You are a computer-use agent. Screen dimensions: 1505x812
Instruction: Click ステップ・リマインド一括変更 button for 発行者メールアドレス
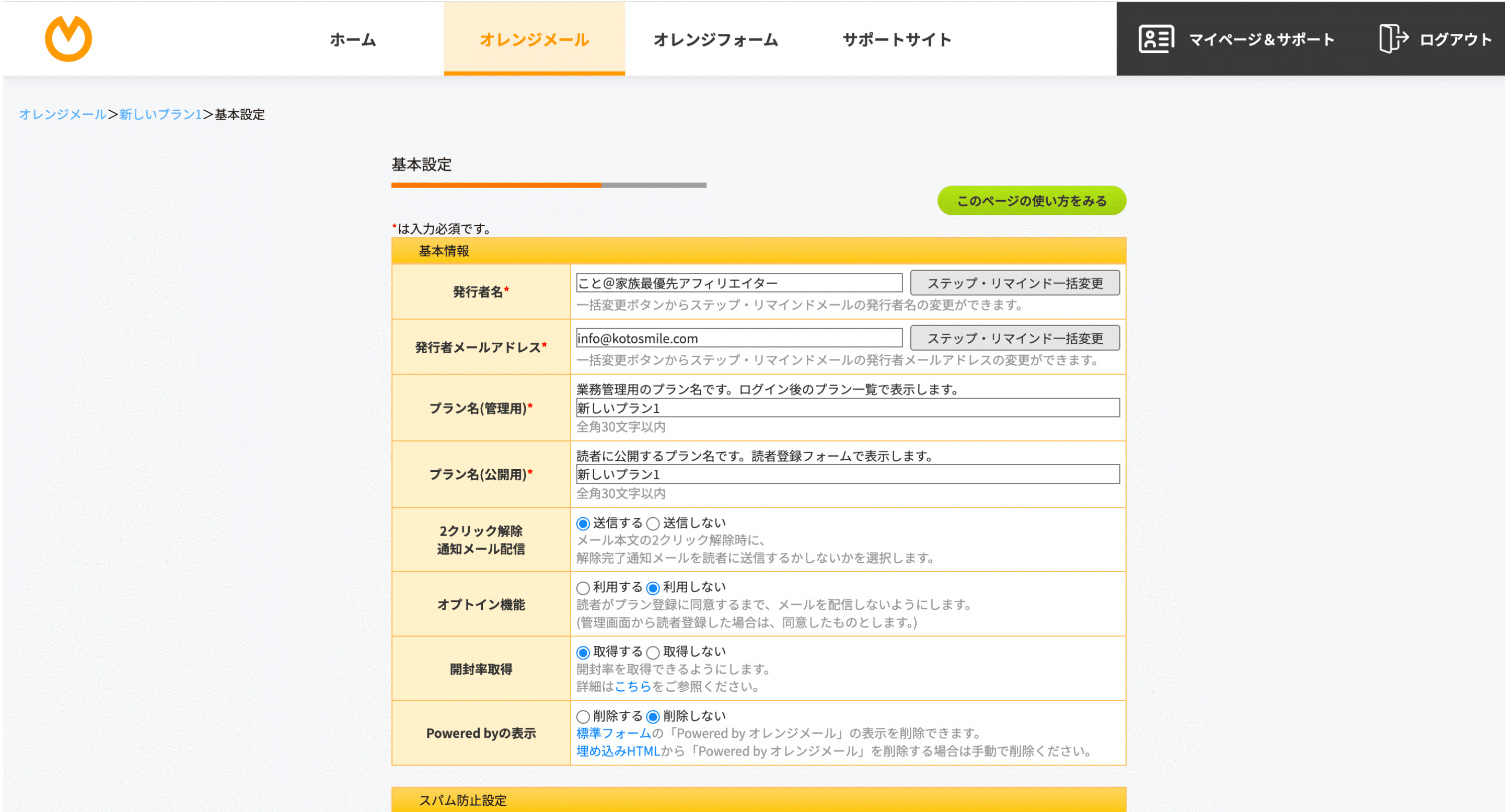[x=1015, y=338]
